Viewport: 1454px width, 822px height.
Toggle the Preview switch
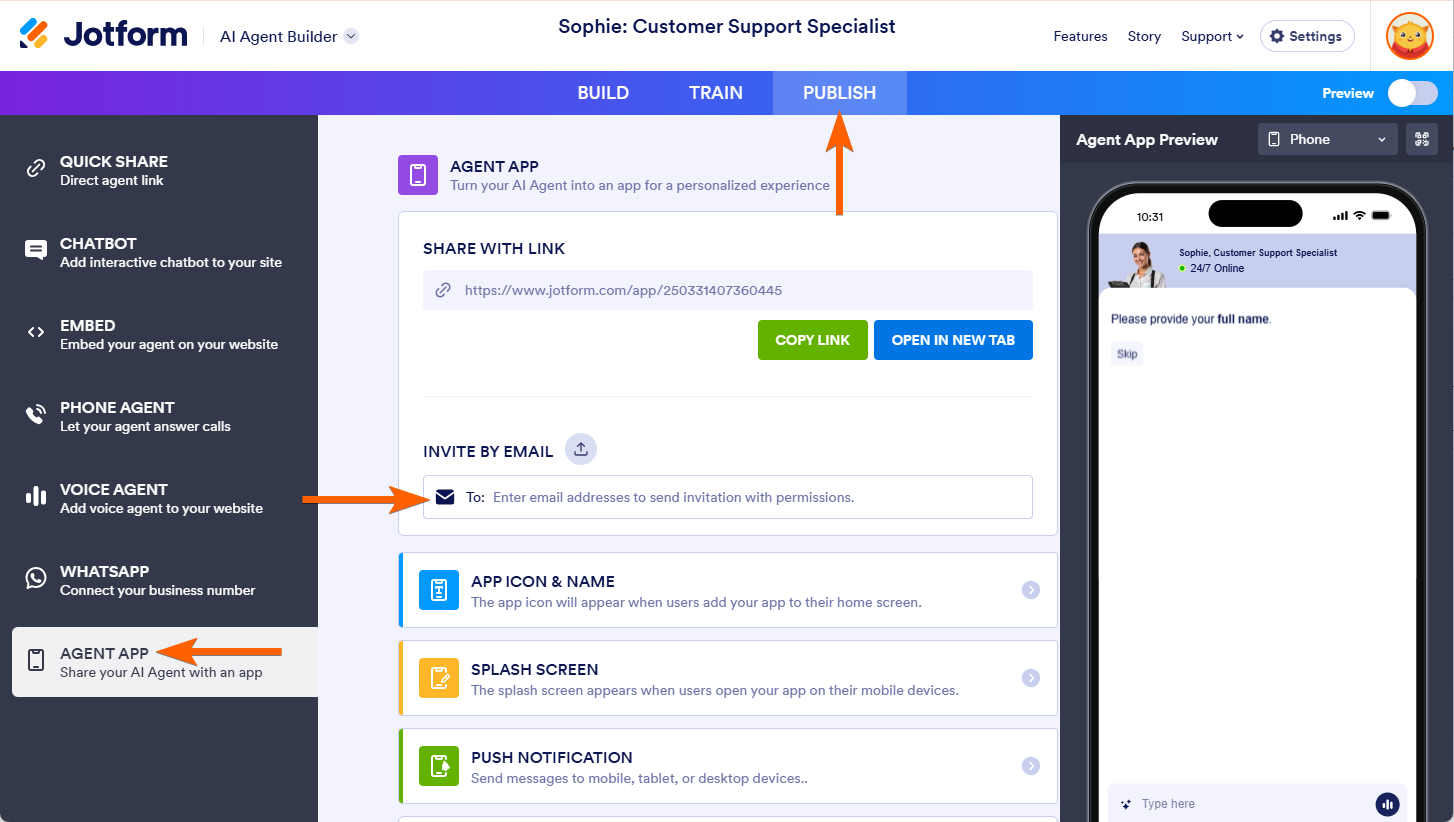coord(1412,93)
